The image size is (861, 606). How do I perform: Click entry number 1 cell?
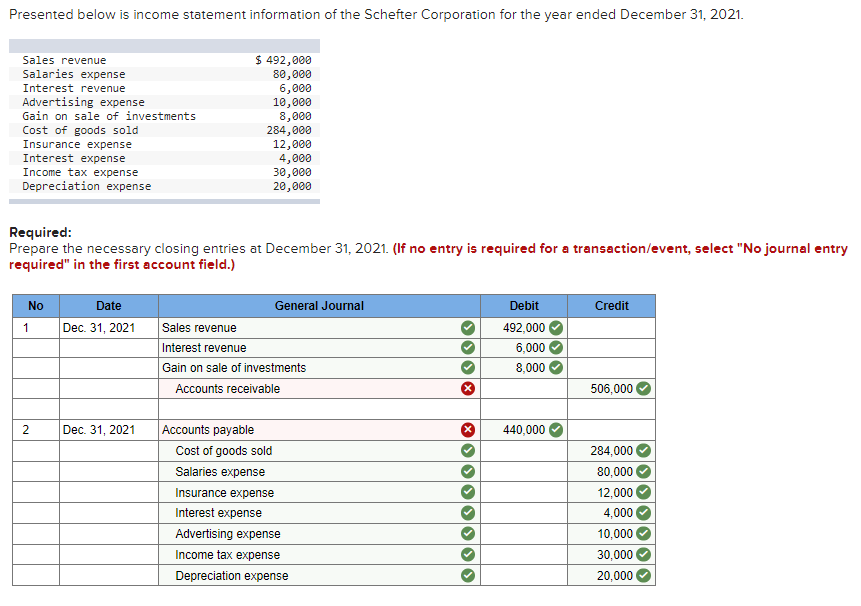coord(36,328)
